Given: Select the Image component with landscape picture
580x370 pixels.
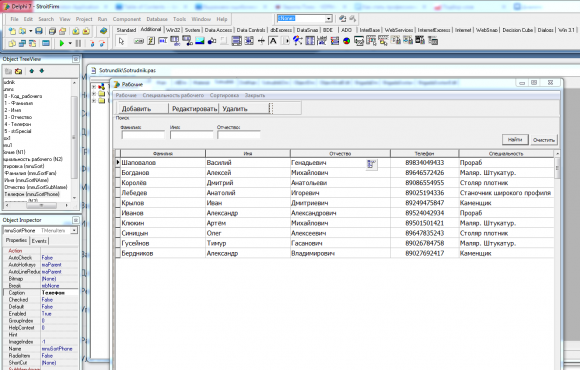Looking at the screenshot, I should 200,41.
